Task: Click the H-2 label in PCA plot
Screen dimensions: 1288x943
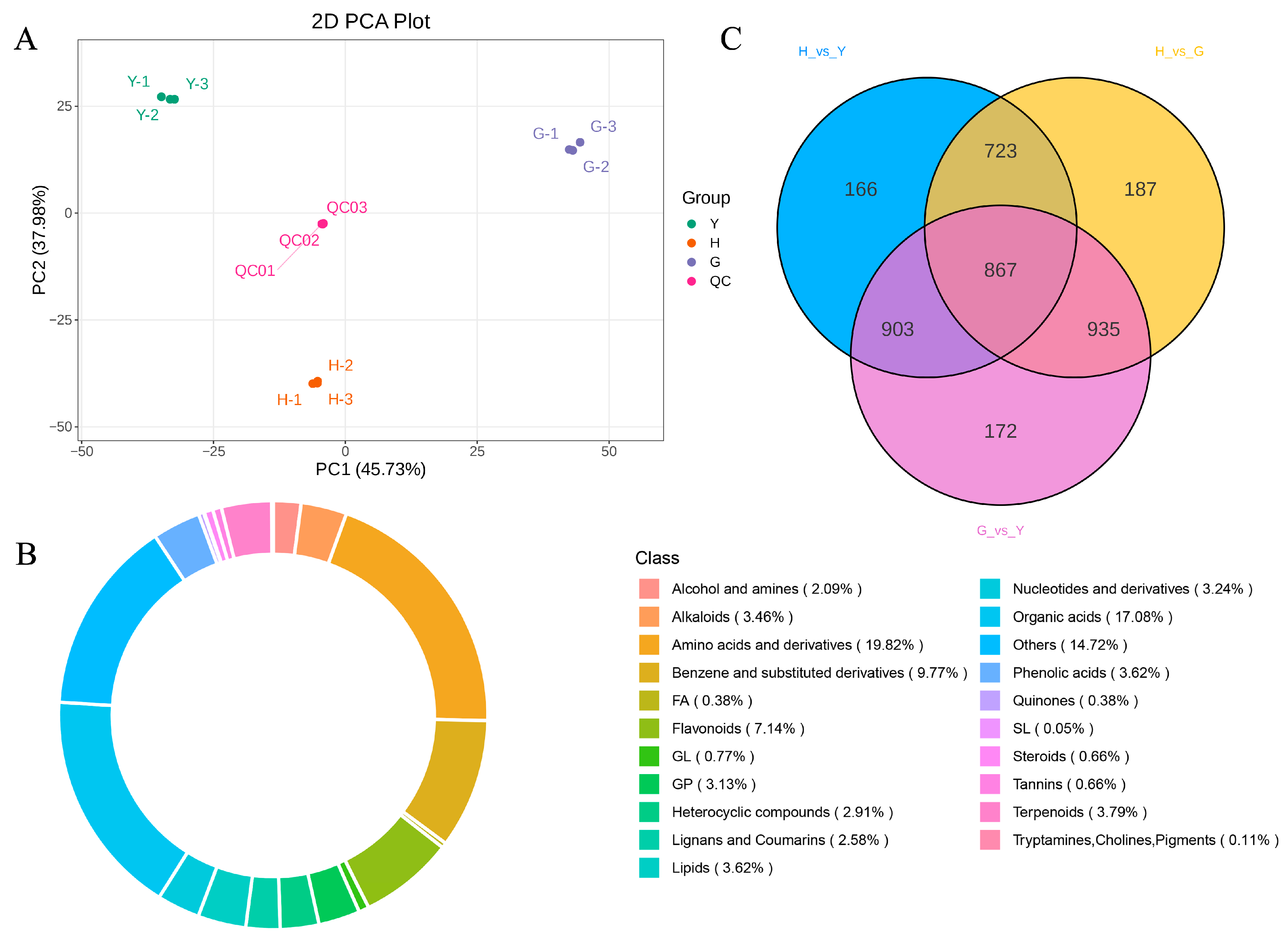Action: coord(341,365)
